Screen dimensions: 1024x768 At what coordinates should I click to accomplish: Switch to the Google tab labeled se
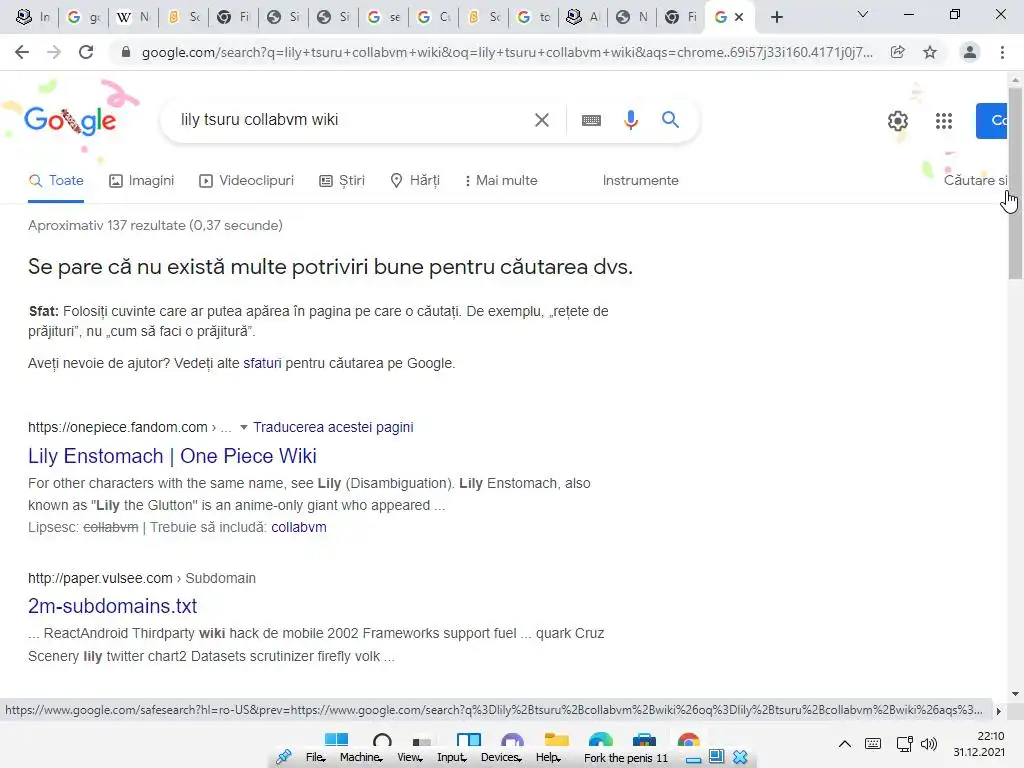coord(383,17)
